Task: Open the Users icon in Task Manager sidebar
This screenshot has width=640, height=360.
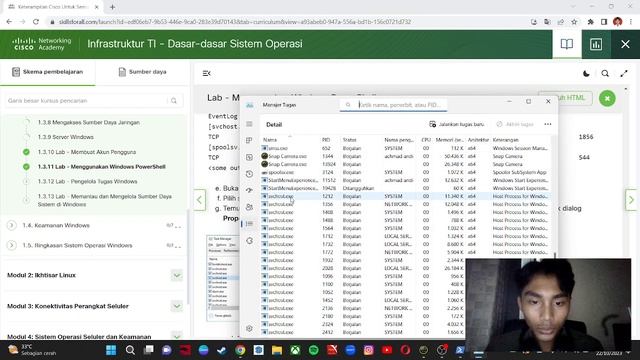Action: (x=249, y=207)
